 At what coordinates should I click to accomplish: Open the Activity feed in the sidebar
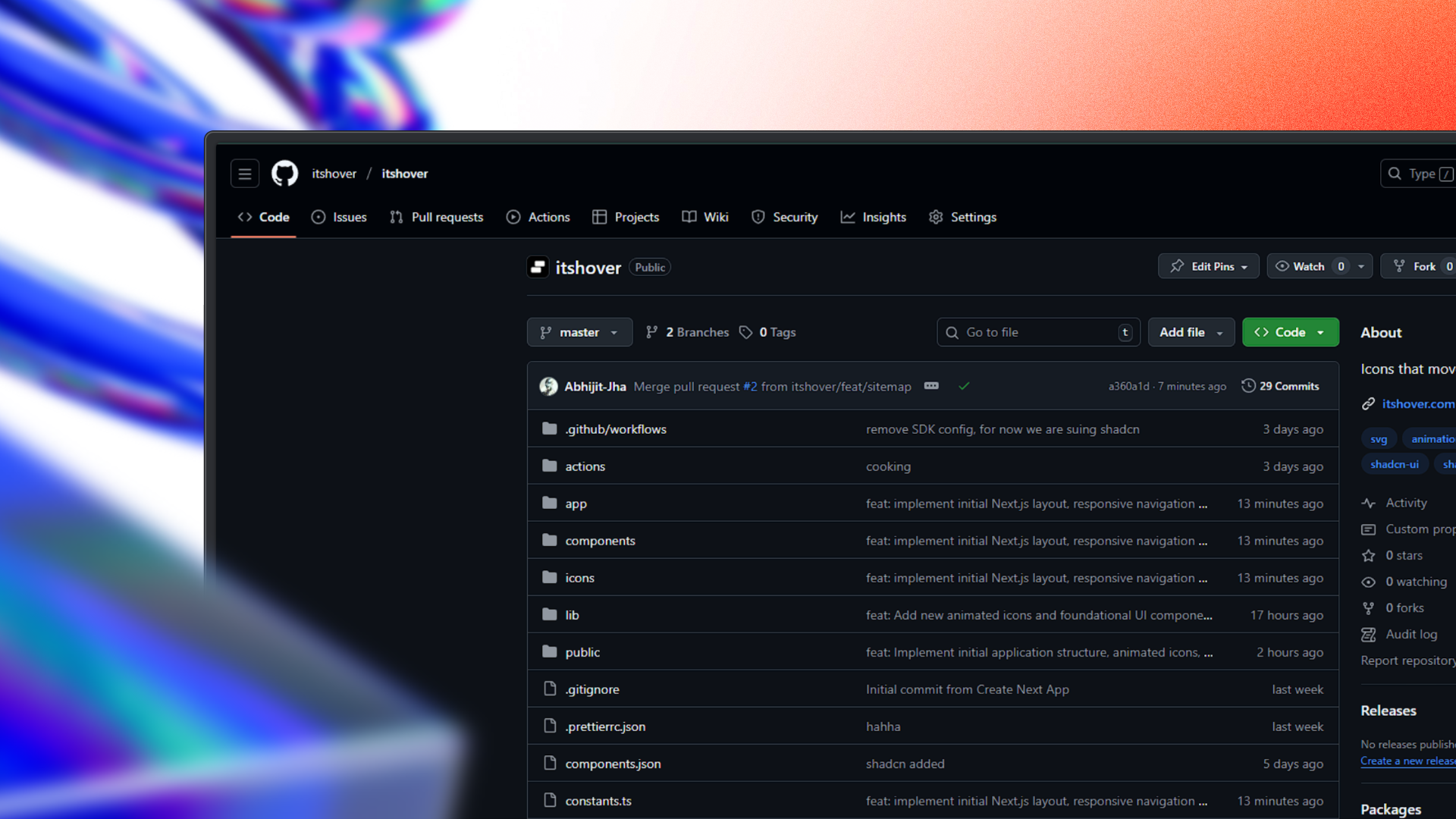pos(1407,503)
